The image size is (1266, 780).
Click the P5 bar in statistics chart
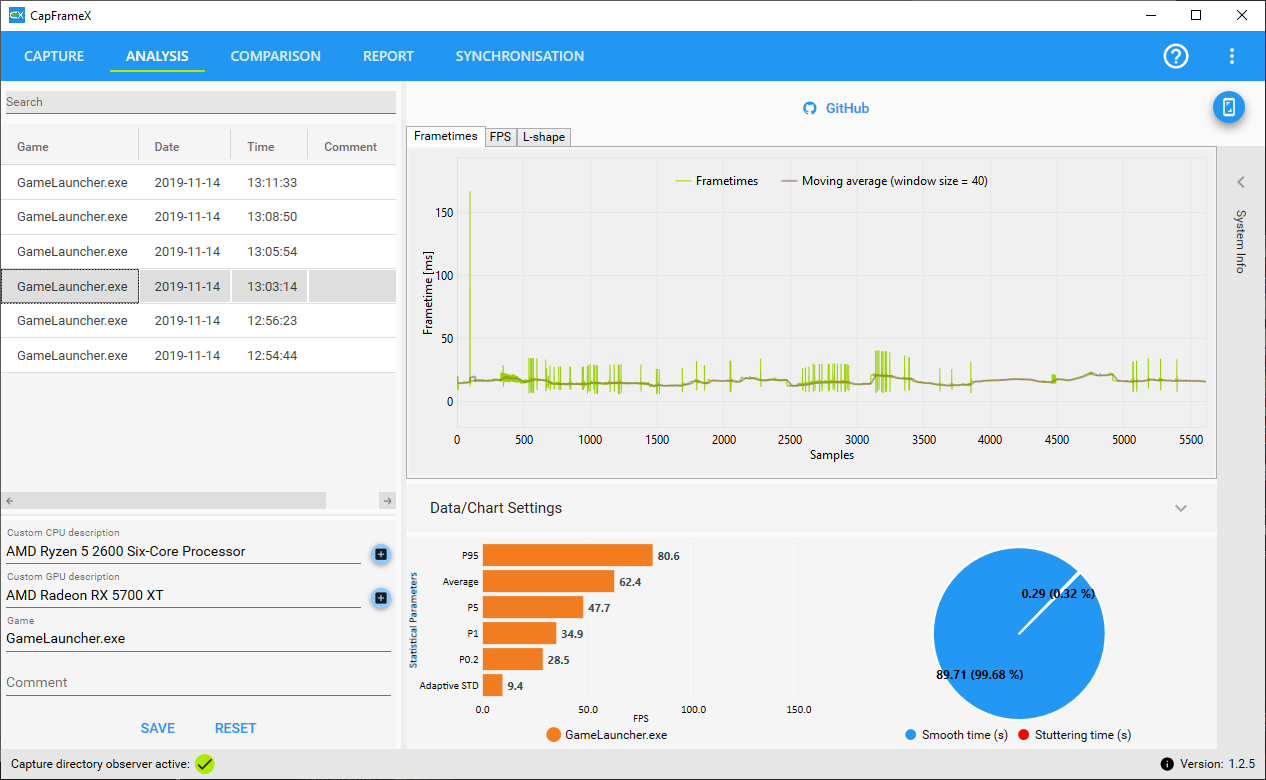pos(533,607)
